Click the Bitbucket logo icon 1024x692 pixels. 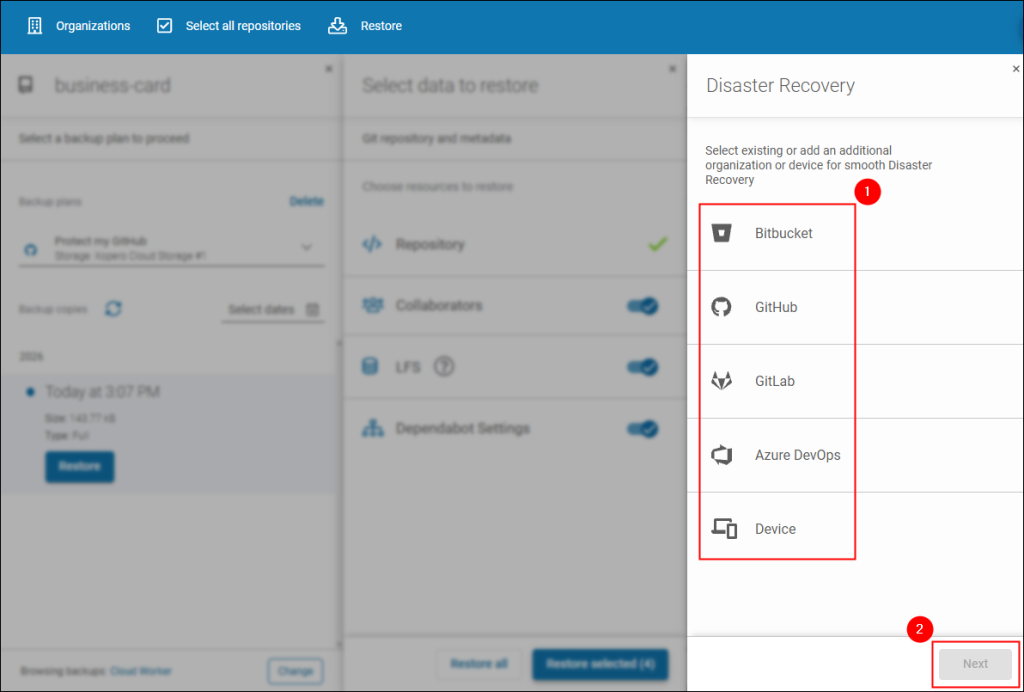click(722, 233)
